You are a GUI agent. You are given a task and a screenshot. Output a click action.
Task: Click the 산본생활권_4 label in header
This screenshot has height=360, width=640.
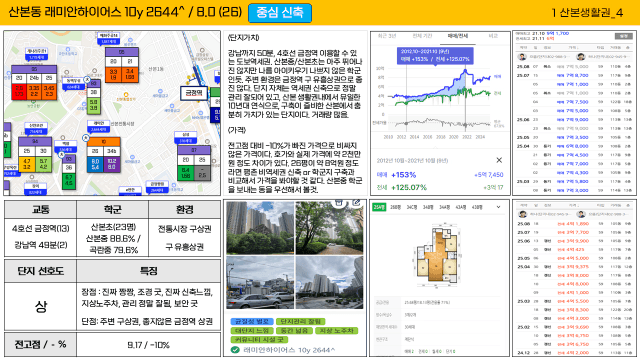pyautogui.click(x=587, y=13)
